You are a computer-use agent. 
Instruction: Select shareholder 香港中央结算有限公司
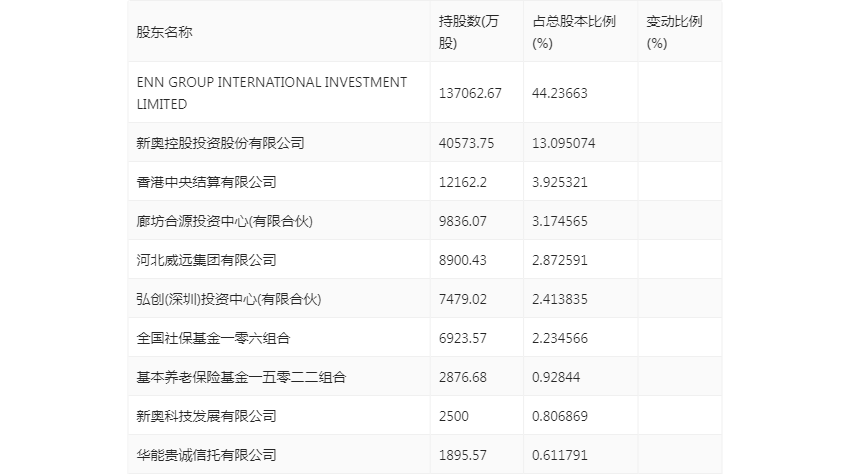[206, 182]
